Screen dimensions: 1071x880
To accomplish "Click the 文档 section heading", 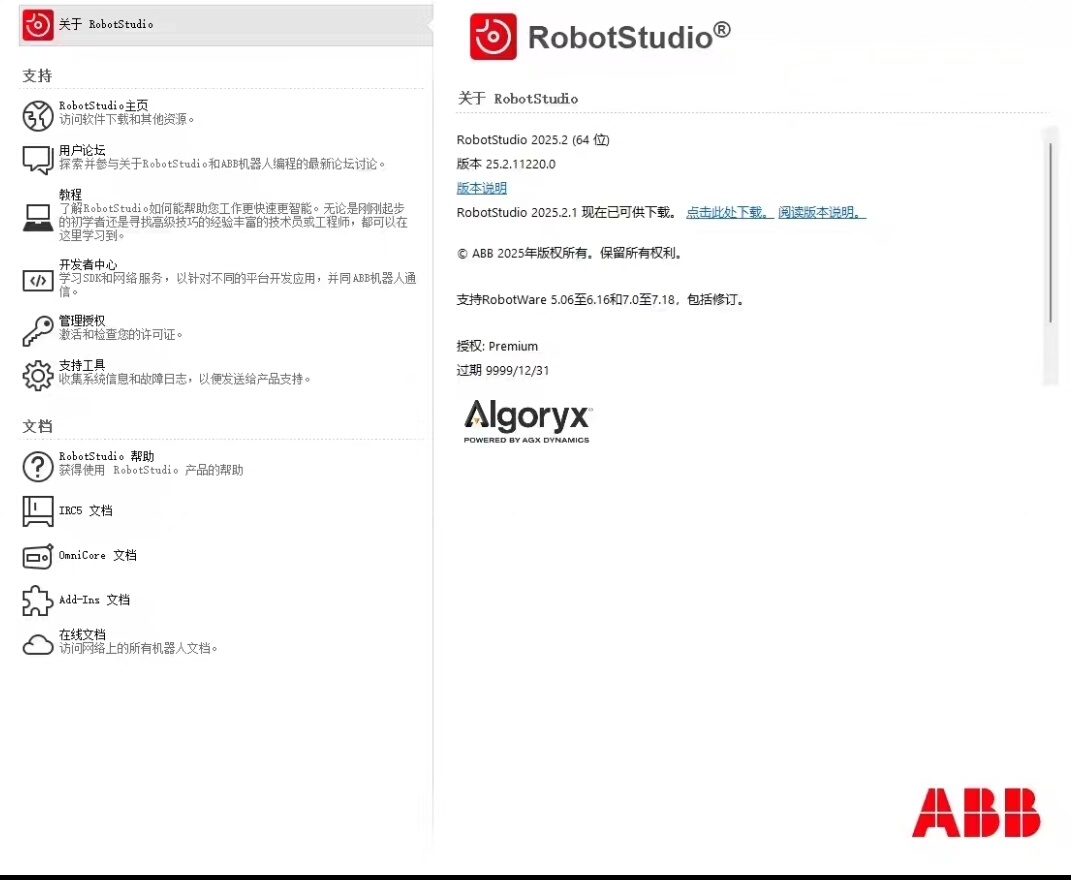I will tap(37, 427).
